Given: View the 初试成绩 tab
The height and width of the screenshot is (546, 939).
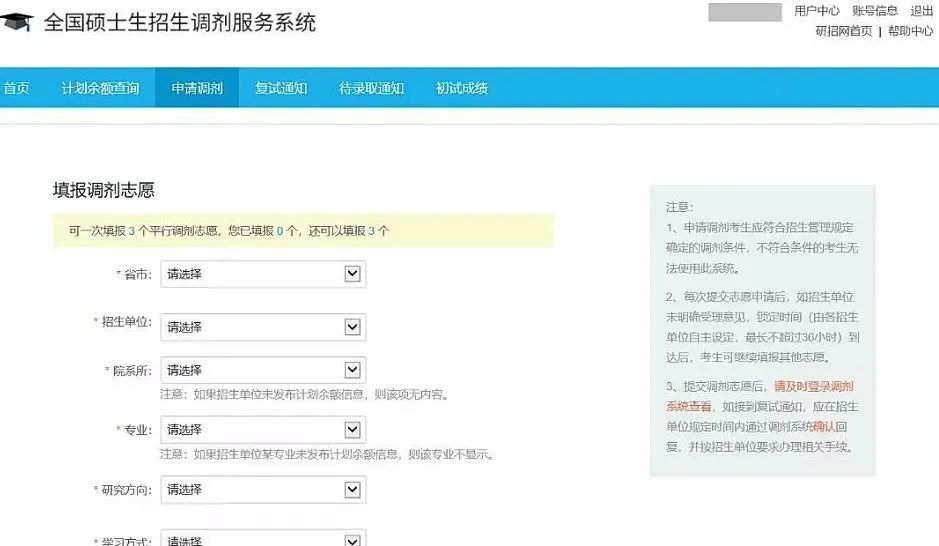Looking at the screenshot, I should 462,88.
